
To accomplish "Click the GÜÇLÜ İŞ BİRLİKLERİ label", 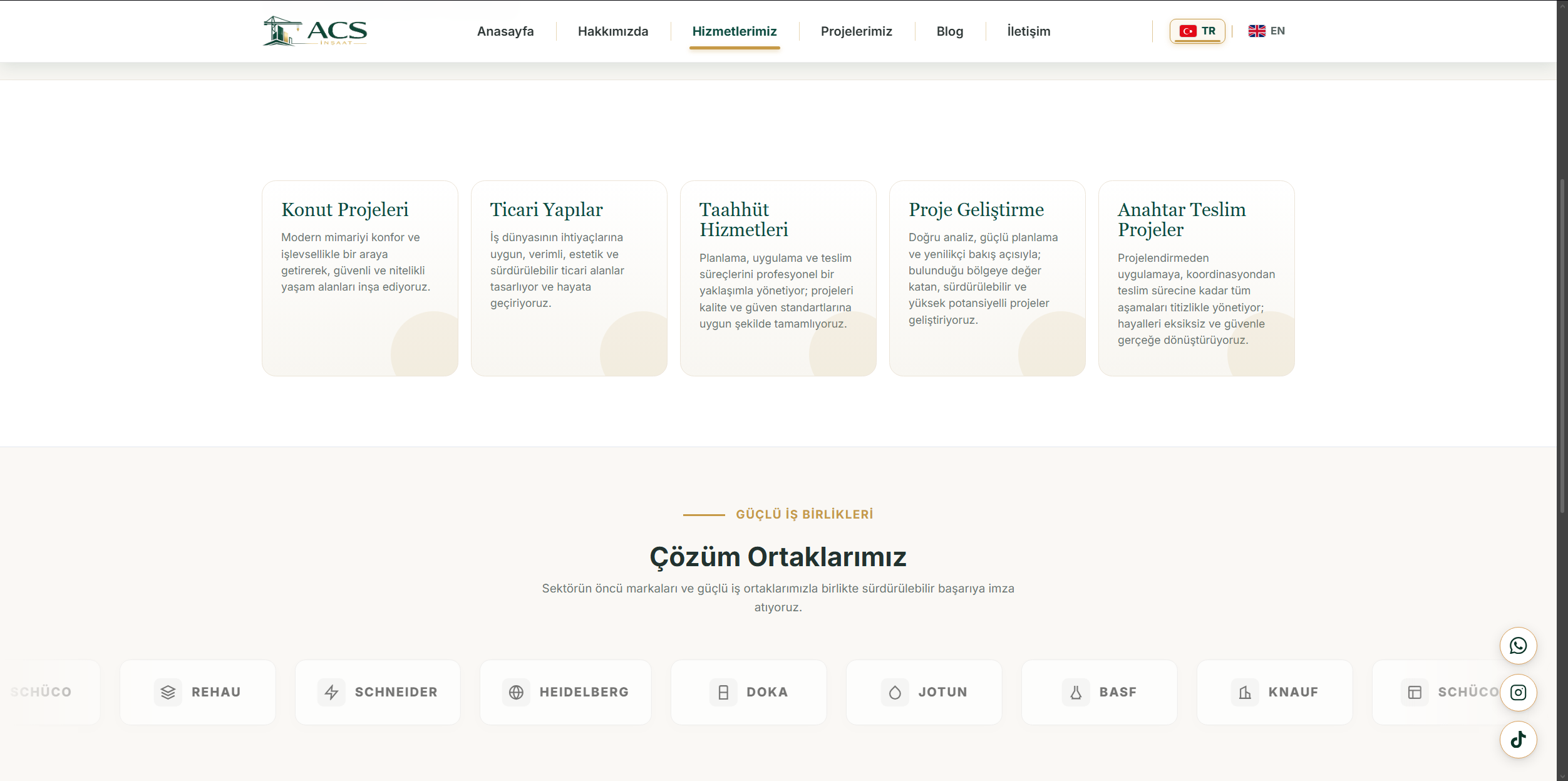I will pyautogui.click(x=805, y=514).
